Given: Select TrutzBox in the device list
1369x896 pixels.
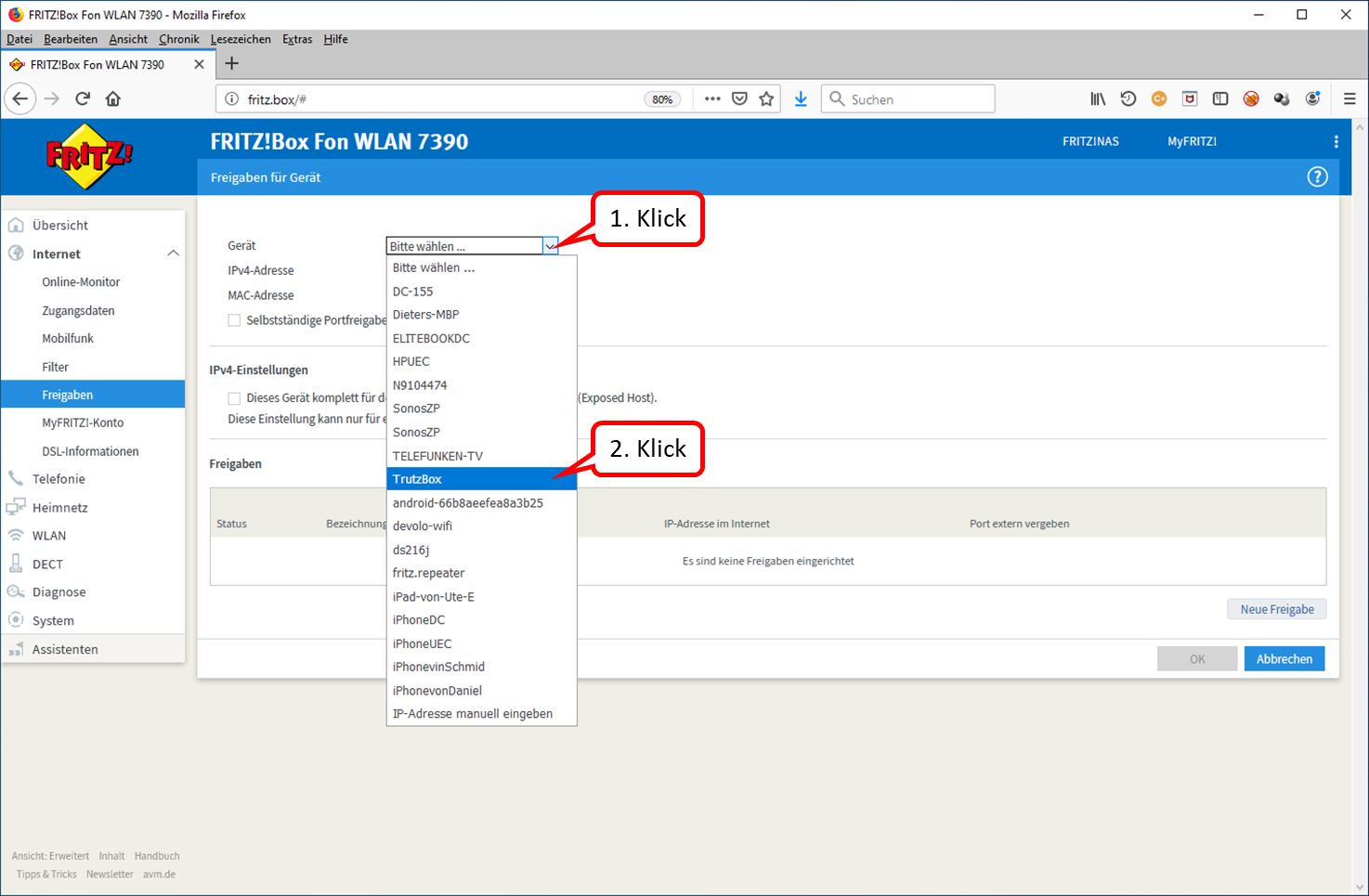Looking at the screenshot, I should click(x=482, y=479).
